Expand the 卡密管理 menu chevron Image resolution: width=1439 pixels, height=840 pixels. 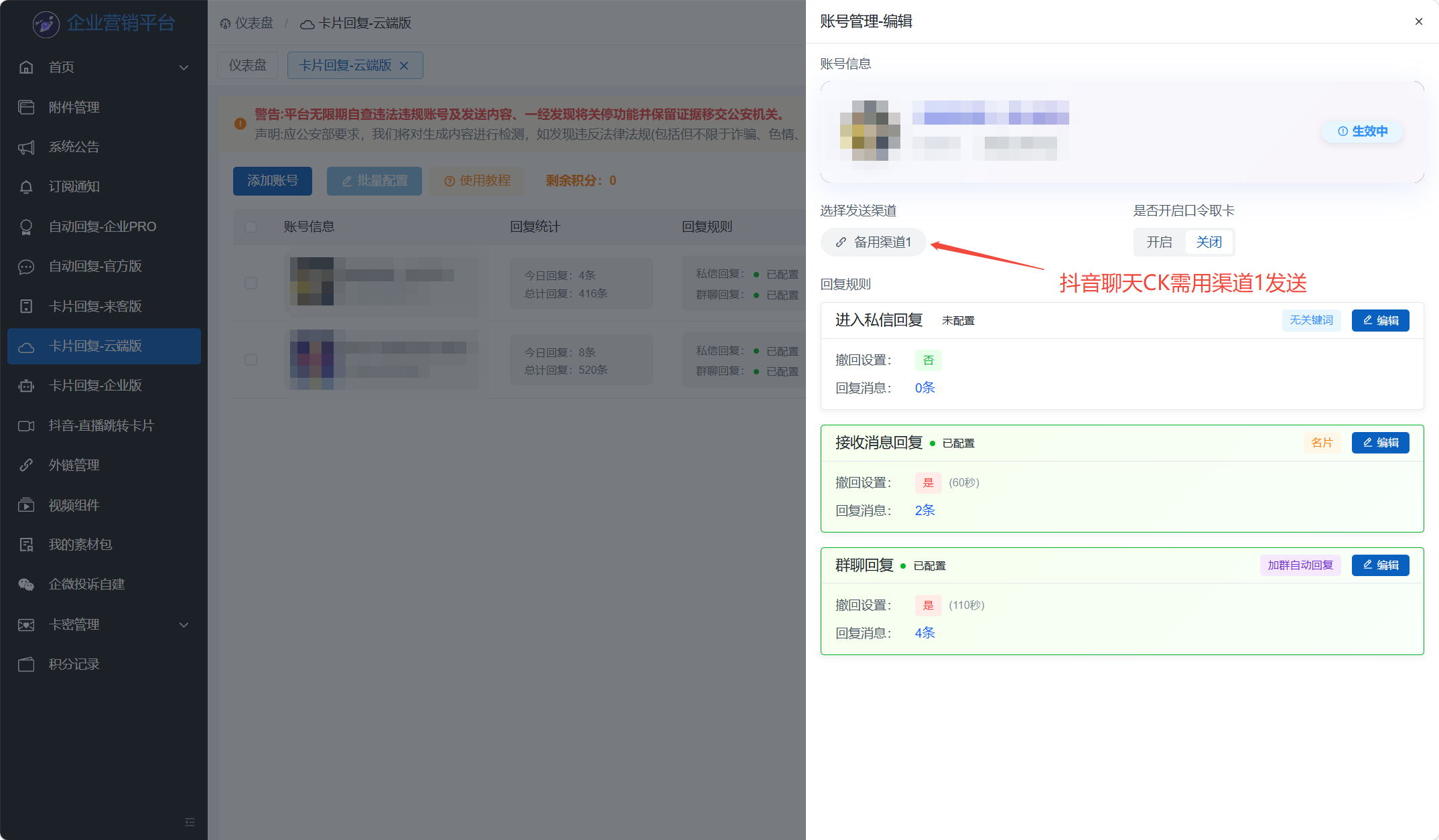tap(184, 625)
